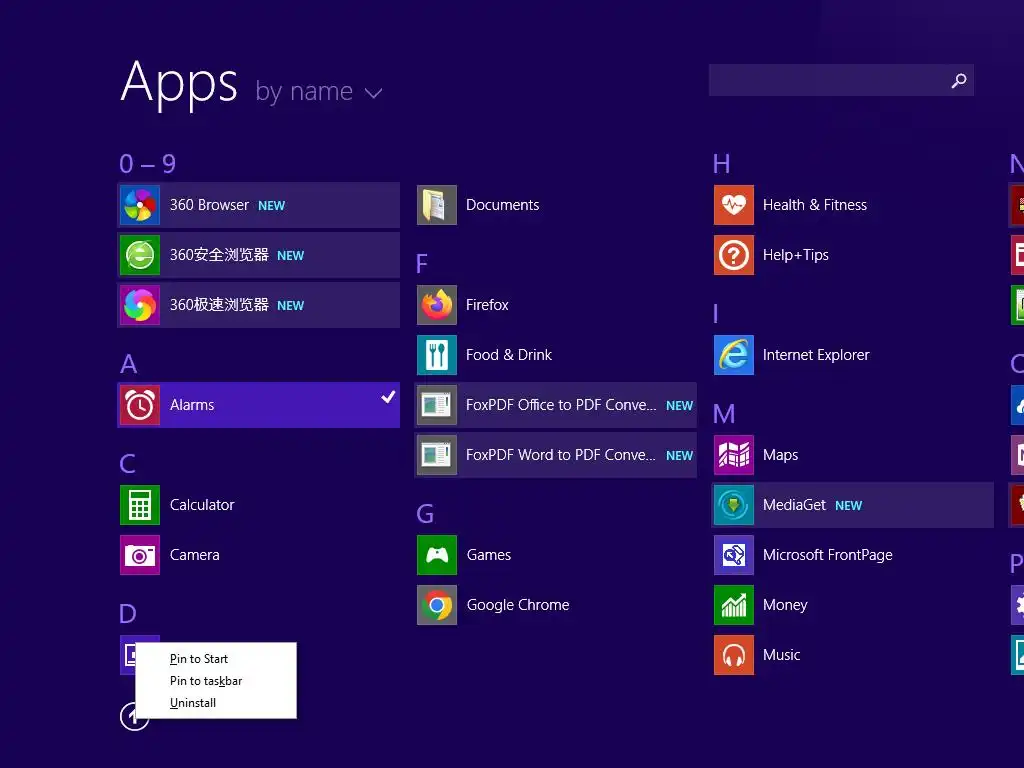Open the Health & Fitness heart icon

(734, 205)
